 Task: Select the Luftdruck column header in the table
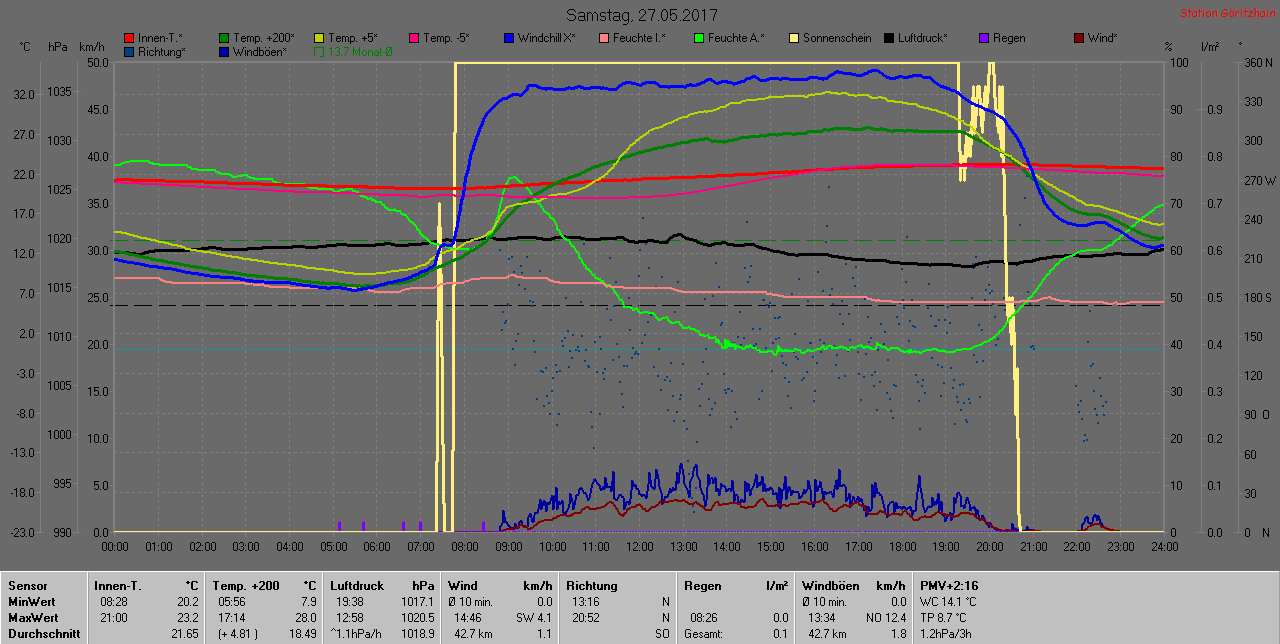pyautogui.click(x=357, y=585)
